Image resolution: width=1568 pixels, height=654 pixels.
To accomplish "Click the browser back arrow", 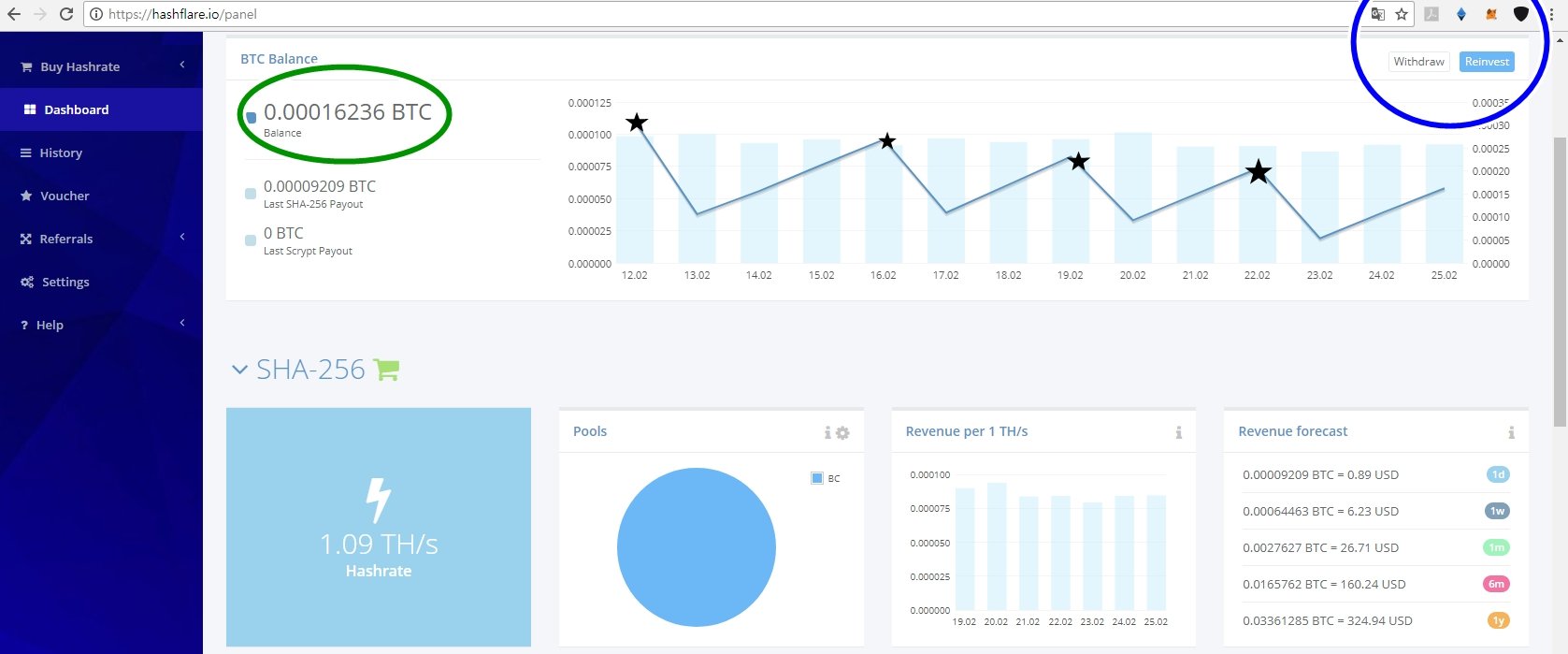I will pyautogui.click(x=14, y=14).
